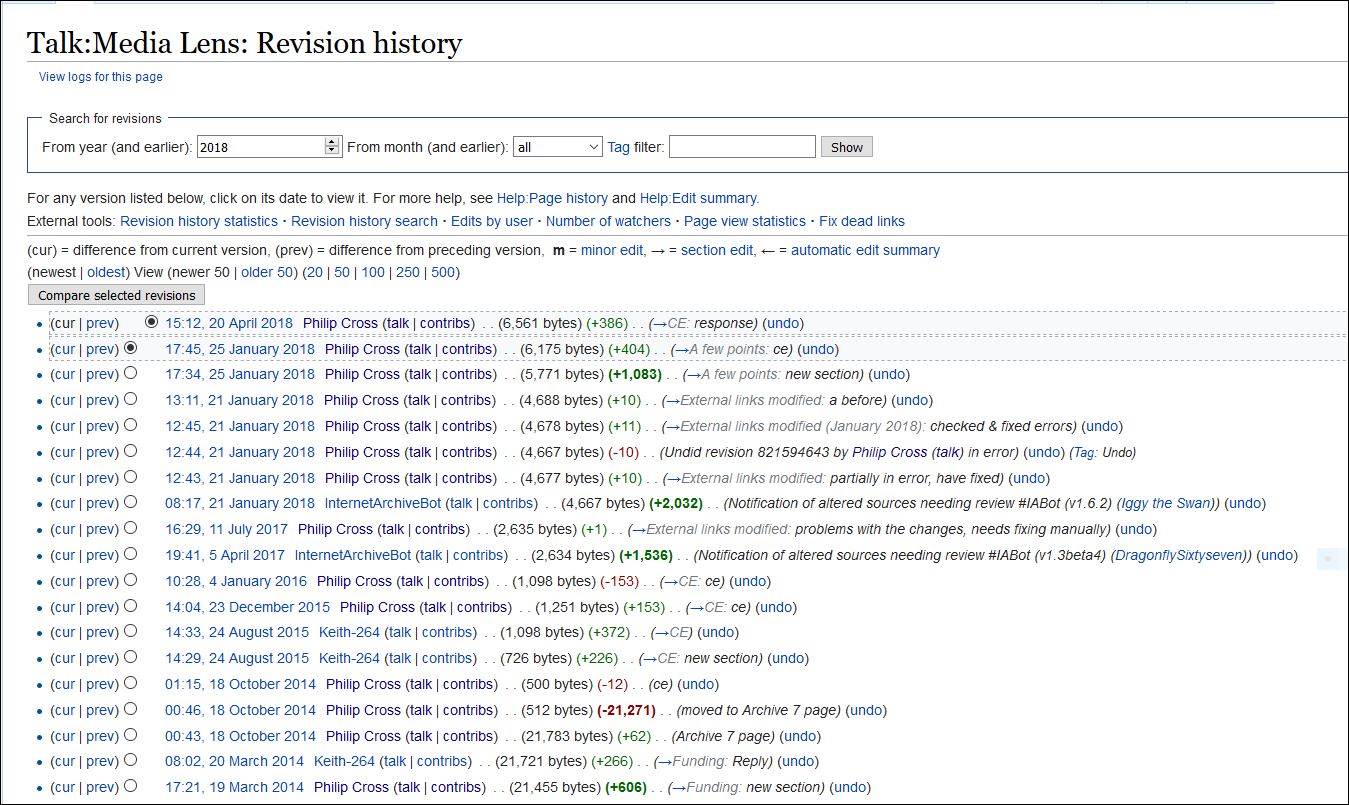
Task: Show 250 revisions per page
Action: (x=408, y=272)
